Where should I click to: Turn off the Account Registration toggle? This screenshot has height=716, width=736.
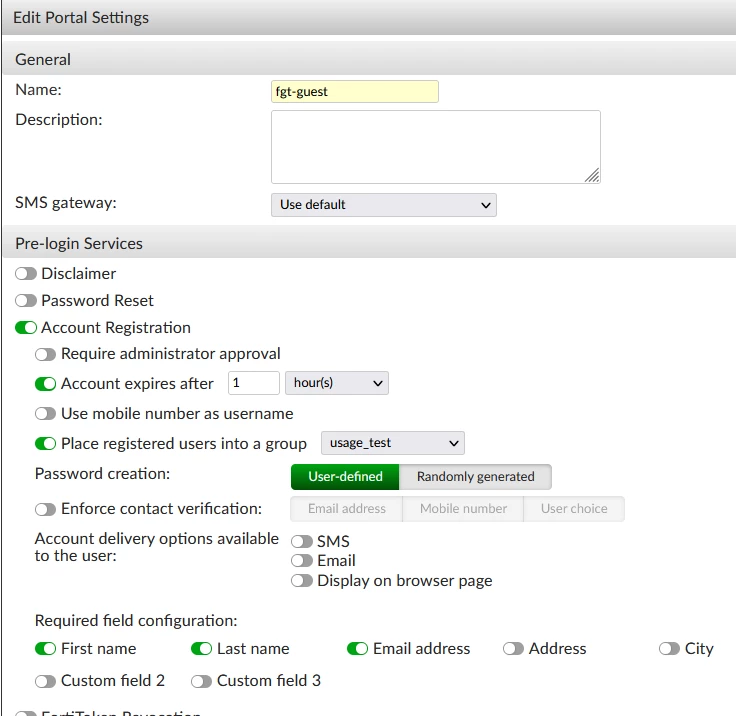pyautogui.click(x=26, y=328)
